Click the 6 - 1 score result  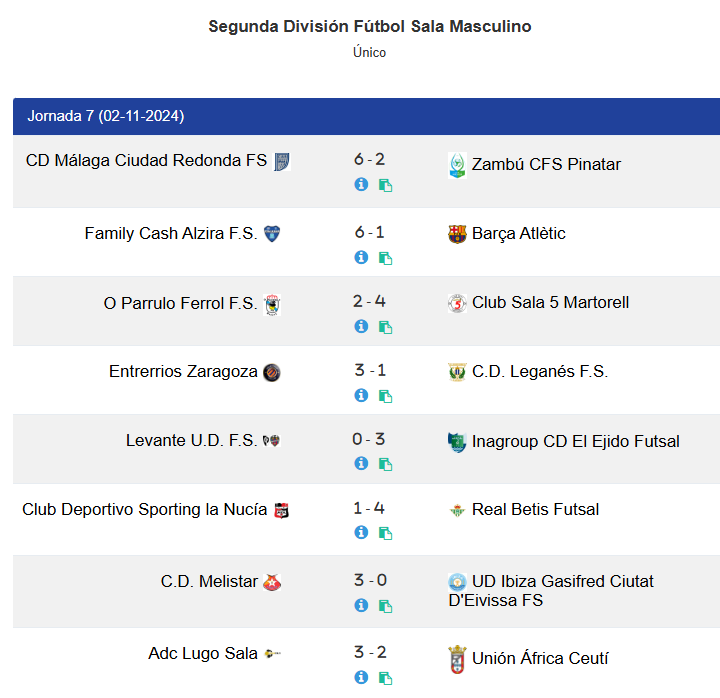pos(370,232)
